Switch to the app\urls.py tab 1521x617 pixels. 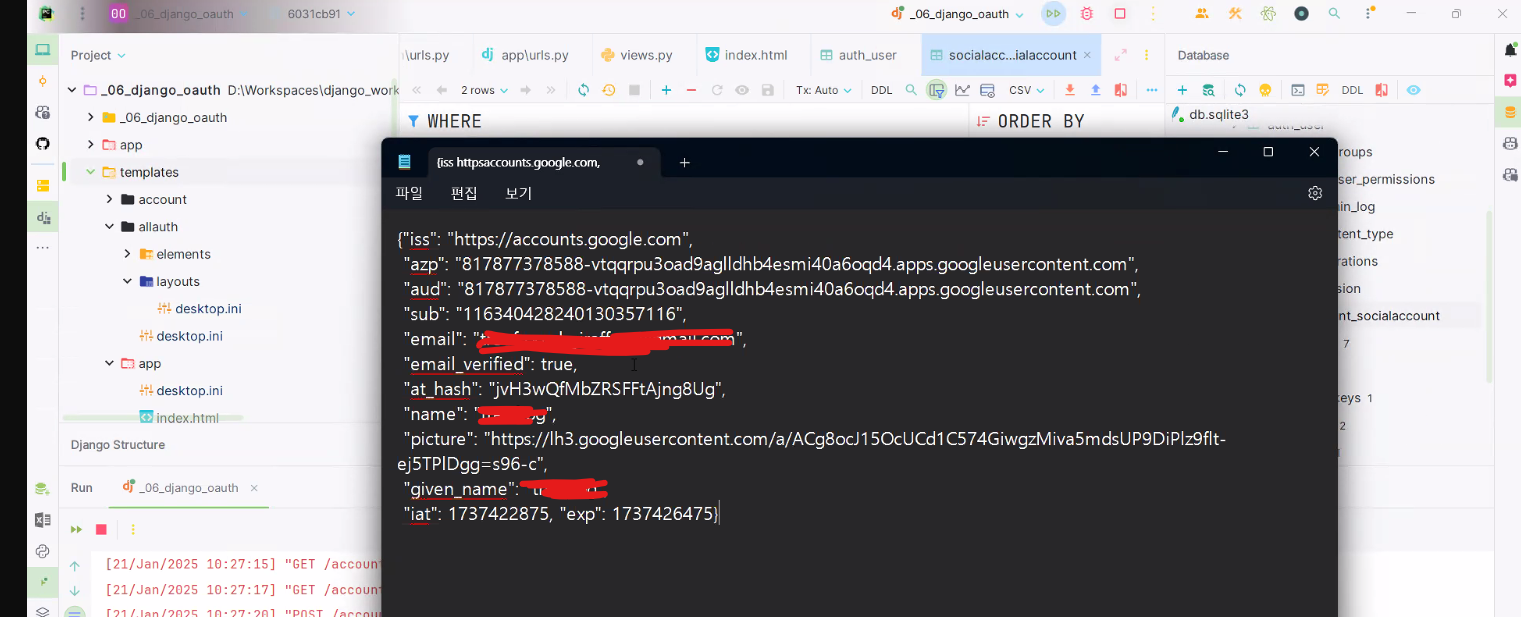525,55
